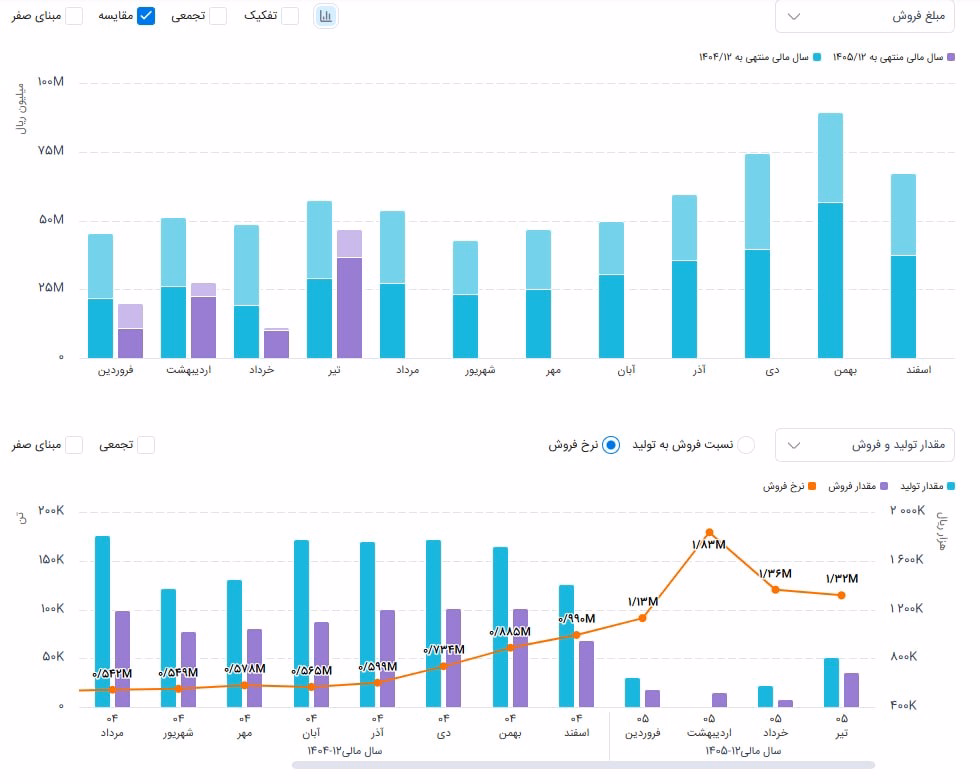Click the آذر axis label in top chart
The image size is (980, 784).
(699, 369)
